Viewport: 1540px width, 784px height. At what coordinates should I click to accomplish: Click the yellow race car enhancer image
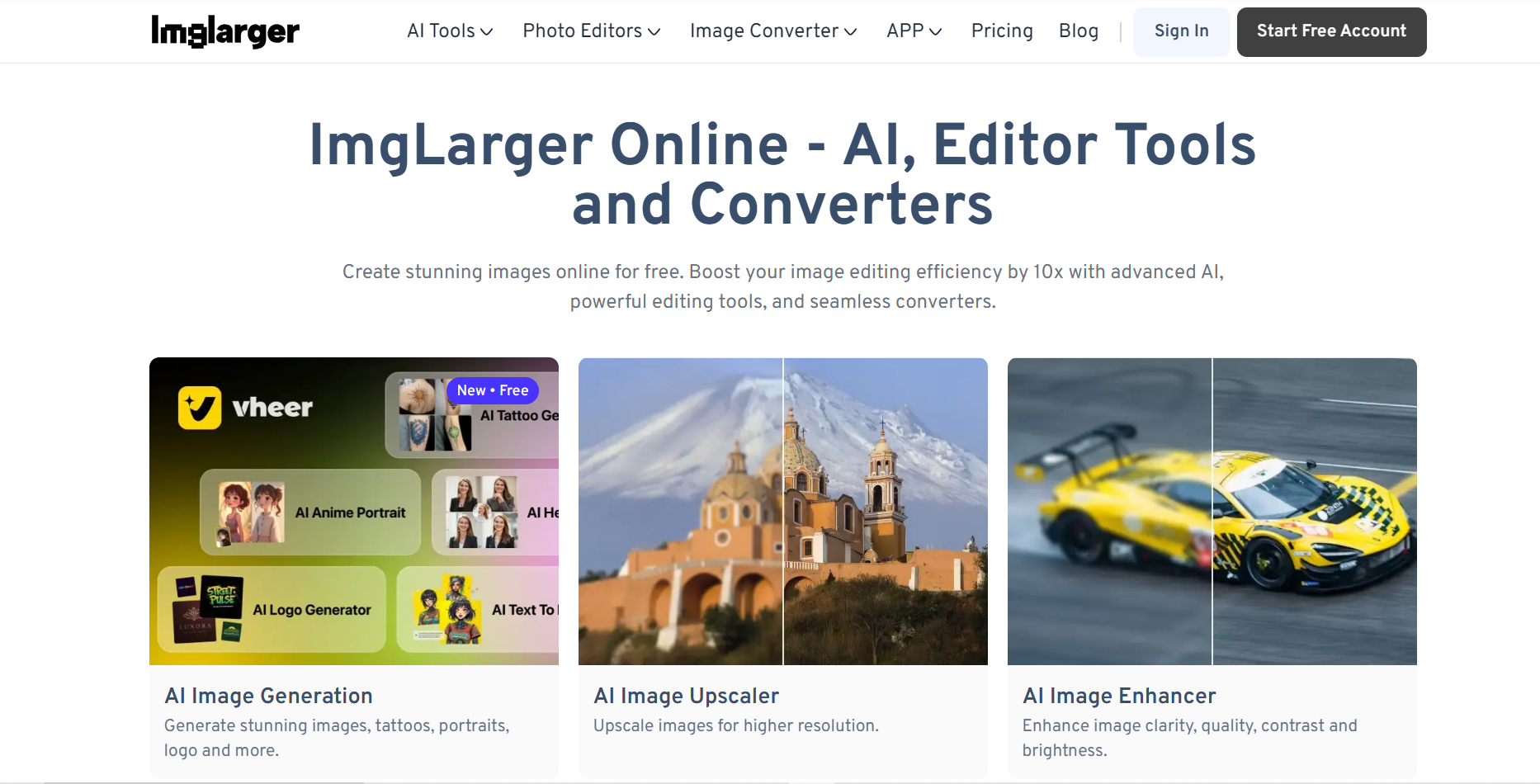coord(1212,512)
